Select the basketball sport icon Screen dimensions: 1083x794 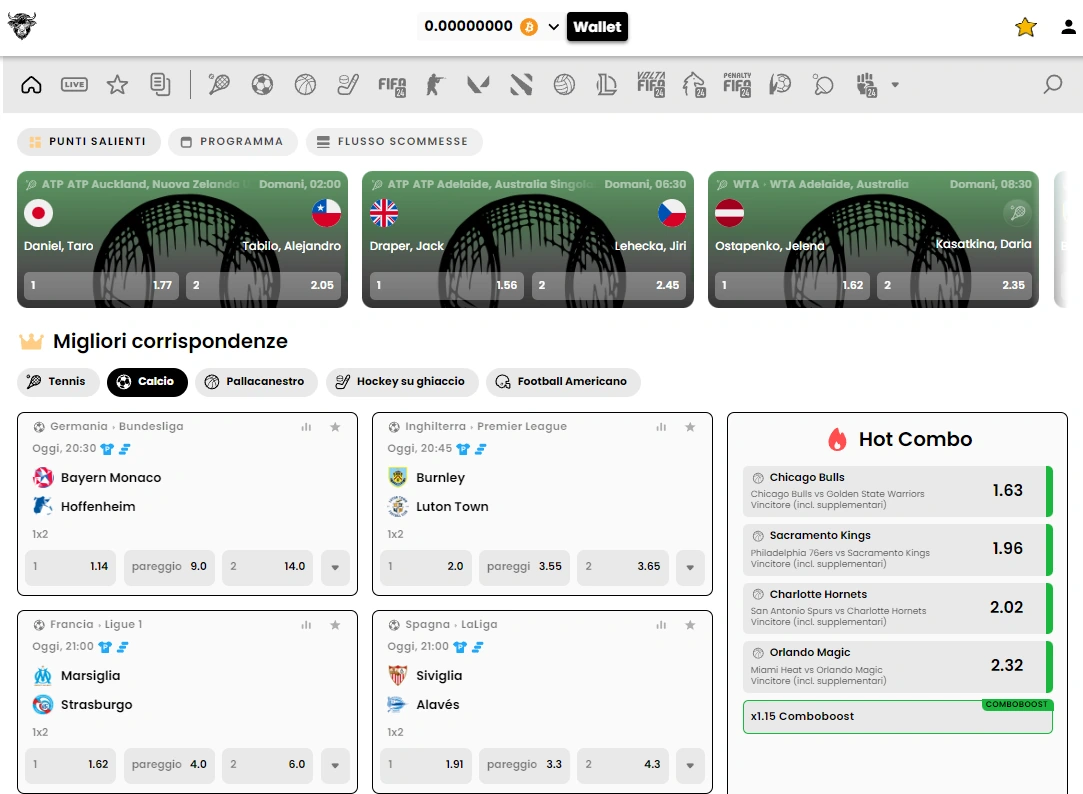[x=305, y=85]
